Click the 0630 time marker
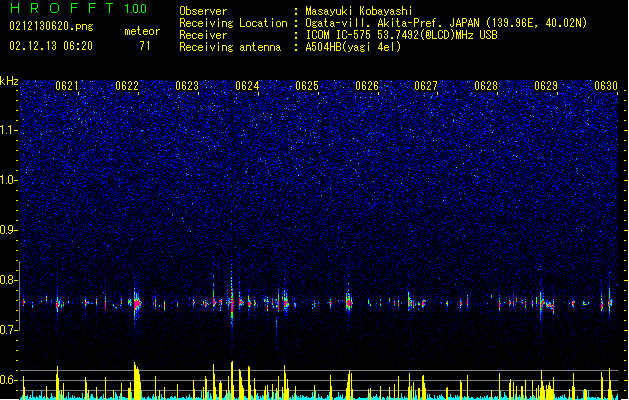 coord(606,86)
